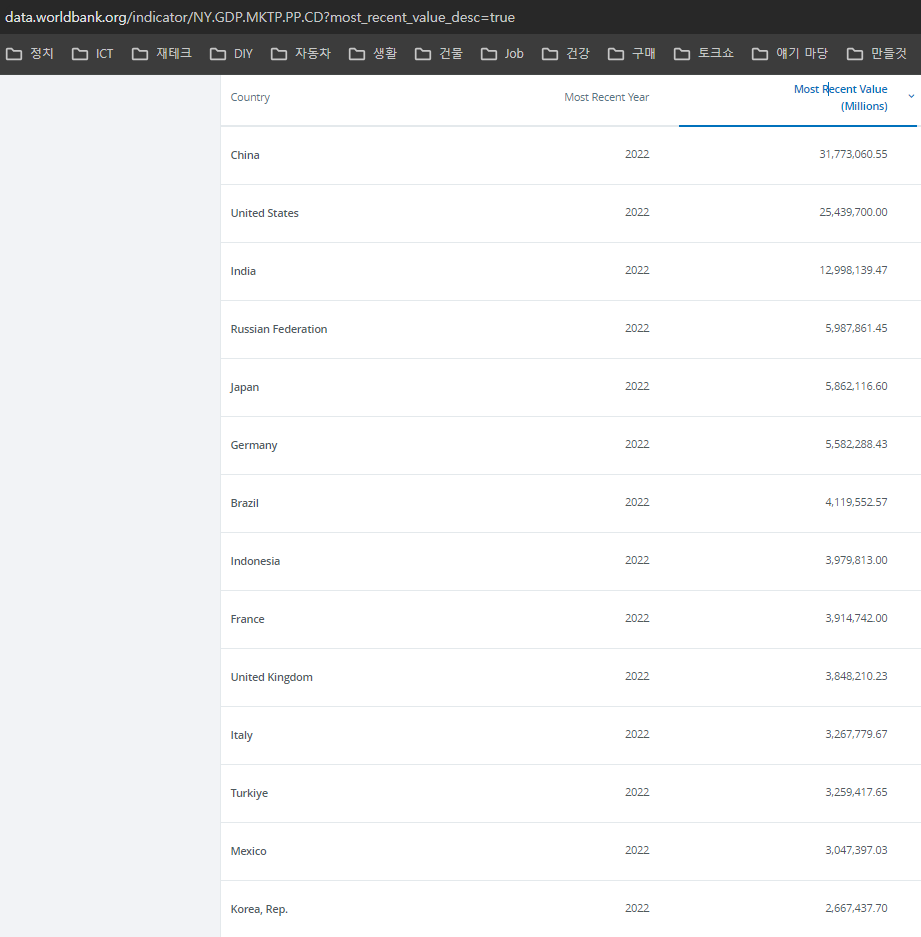Open the India country link
The image size is (921, 937).
(x=243, y=271)
